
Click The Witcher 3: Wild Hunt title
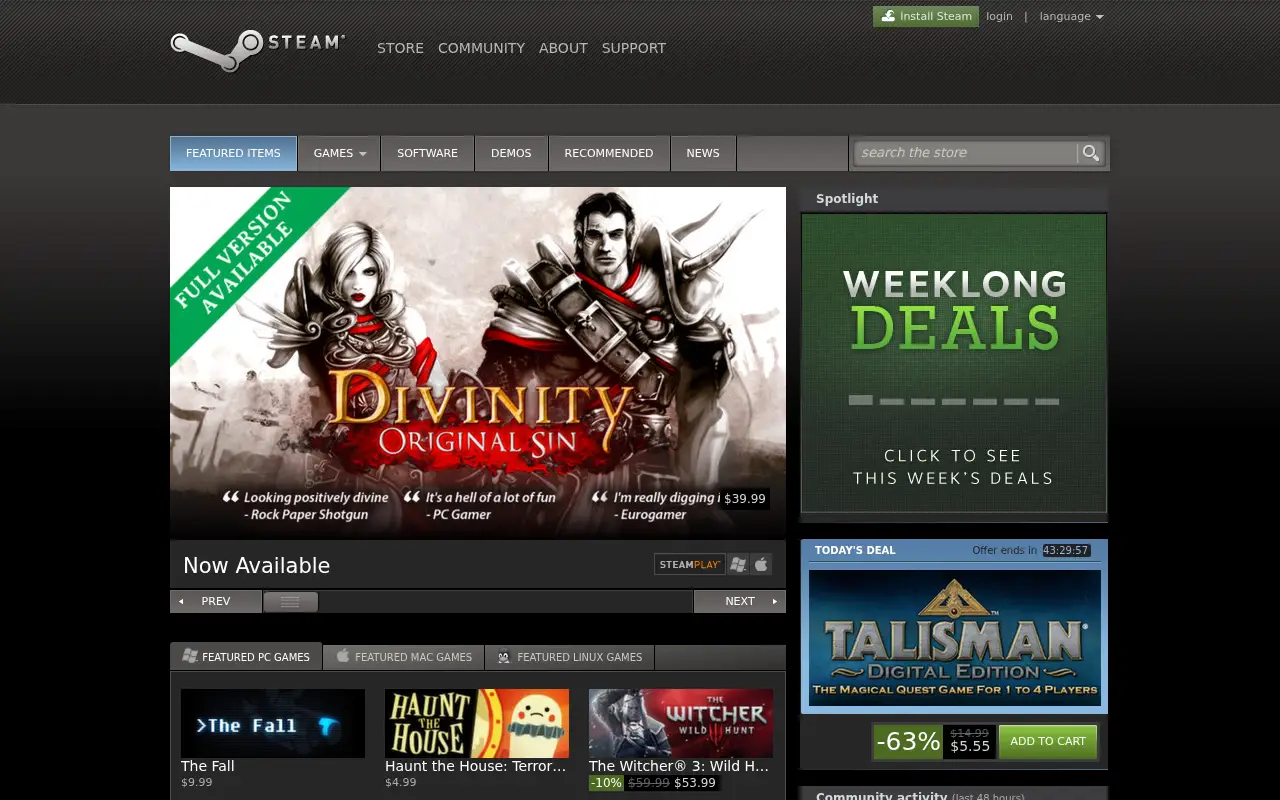coord(679,766)
